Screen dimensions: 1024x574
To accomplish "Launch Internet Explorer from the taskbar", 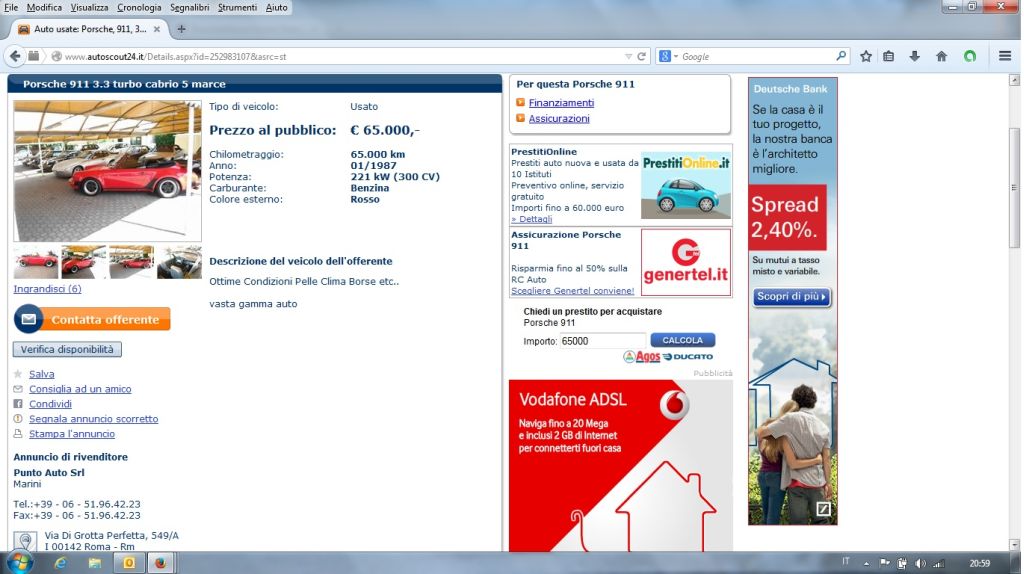I will [60, 563].
